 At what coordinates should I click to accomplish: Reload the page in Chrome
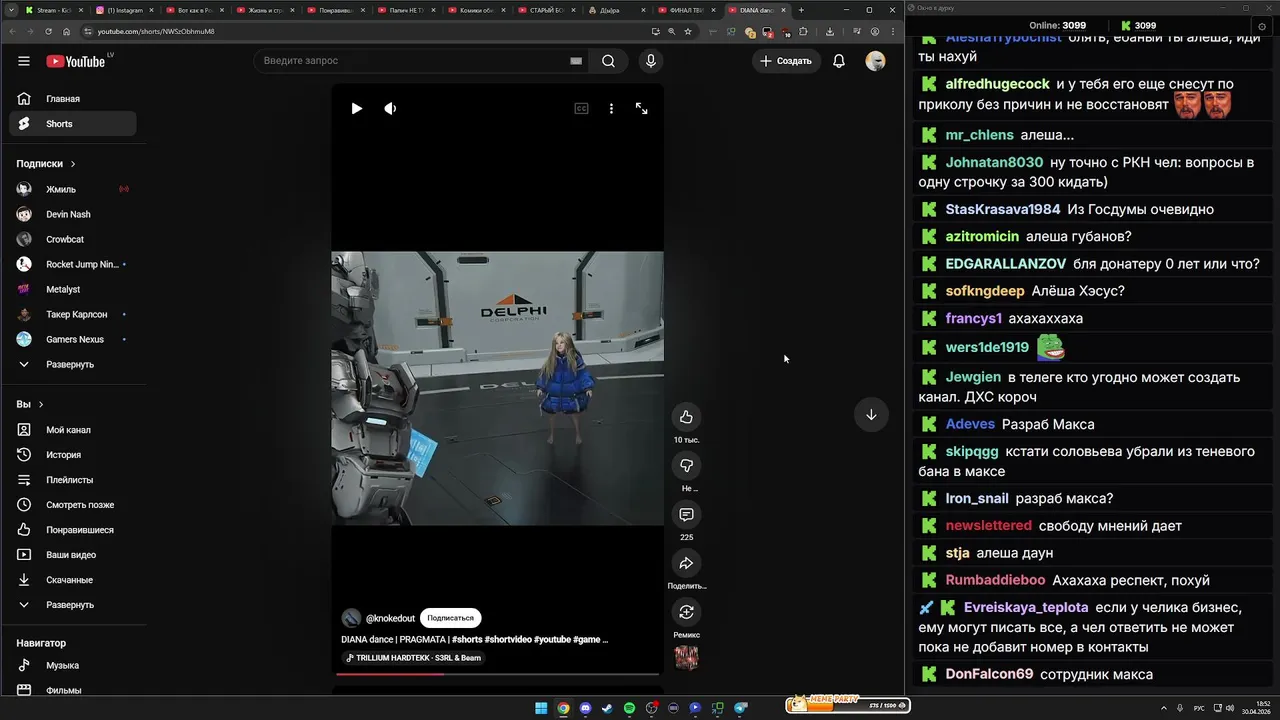pyautogui.click(x=47, y=31)
